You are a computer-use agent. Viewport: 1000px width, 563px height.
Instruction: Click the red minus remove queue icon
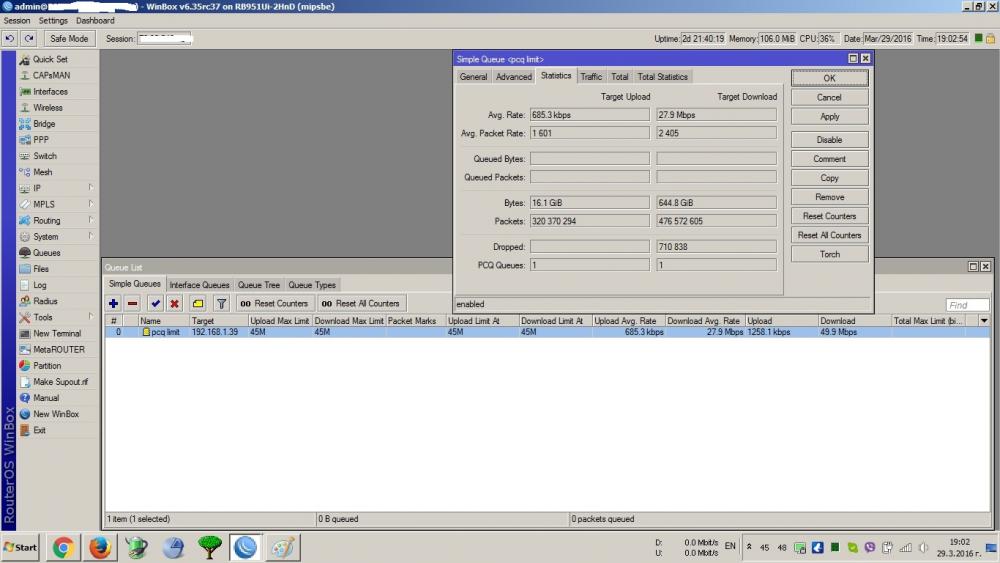(x=132, y=303)
